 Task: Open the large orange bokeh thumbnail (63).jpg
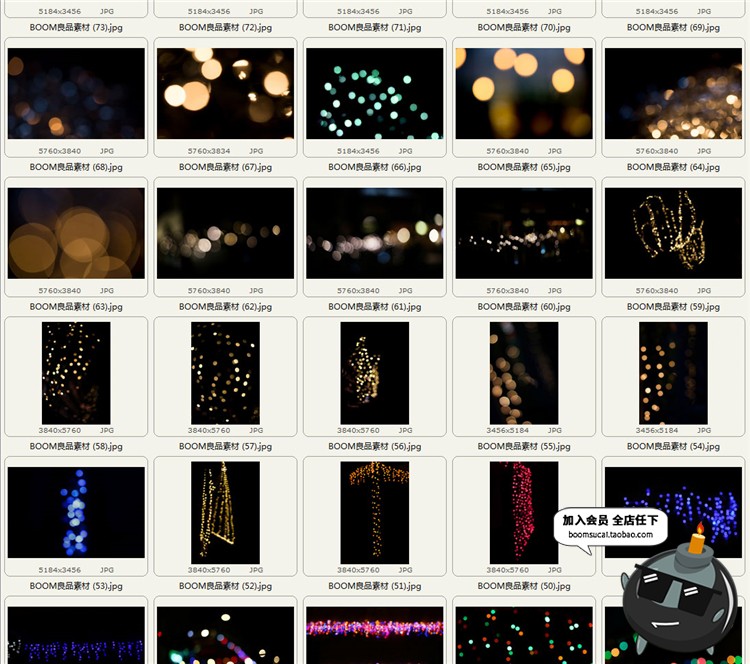76,233
